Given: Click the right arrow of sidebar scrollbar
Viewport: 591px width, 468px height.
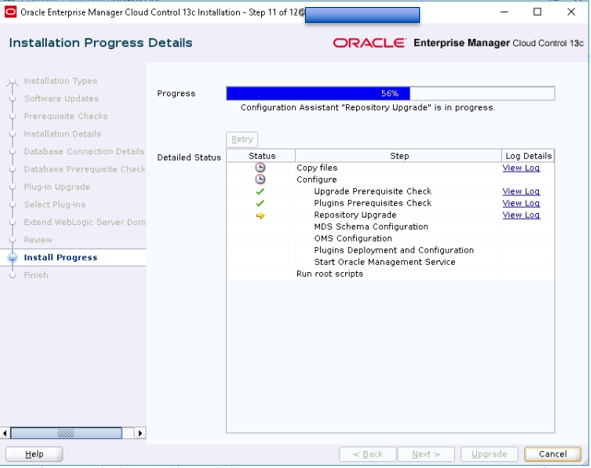Looking at the screenshot, I should coord(140,433).
